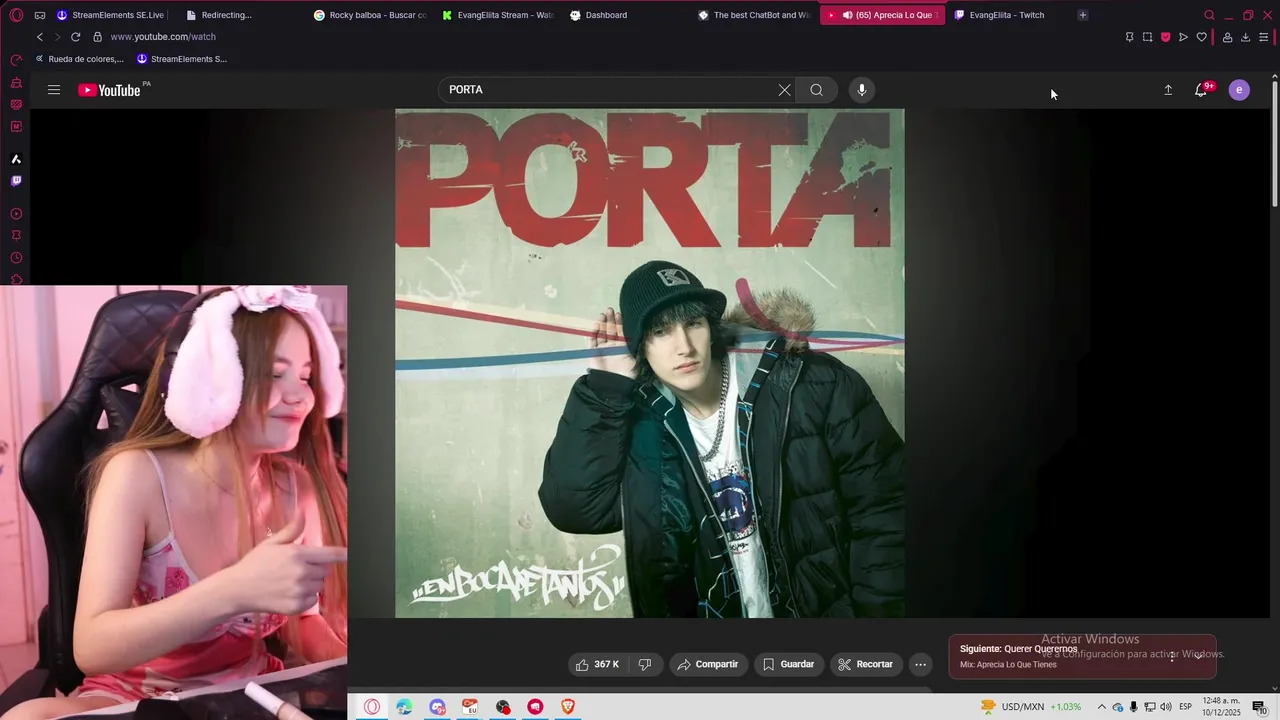Viewport: 1280px width, 720px height.
Task: Click the Recortar clip button
Action: click(x=866, y=664)
